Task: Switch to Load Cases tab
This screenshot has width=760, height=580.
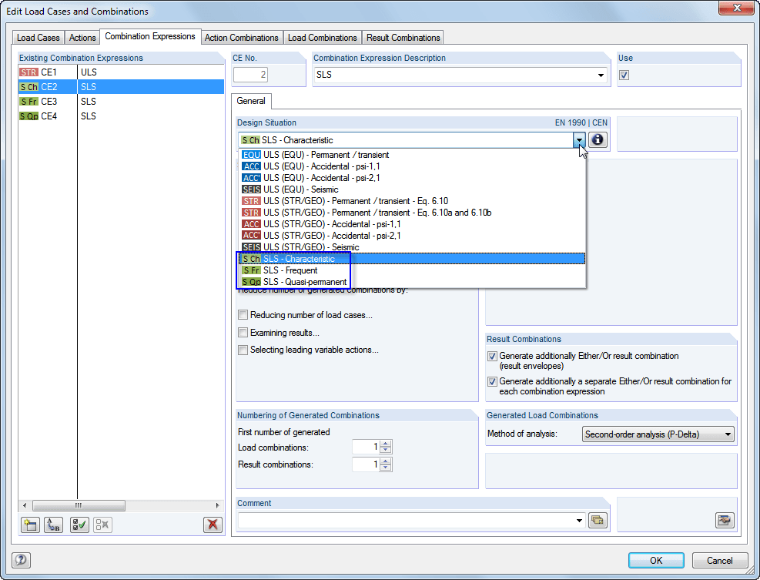Action: [38, 38]
